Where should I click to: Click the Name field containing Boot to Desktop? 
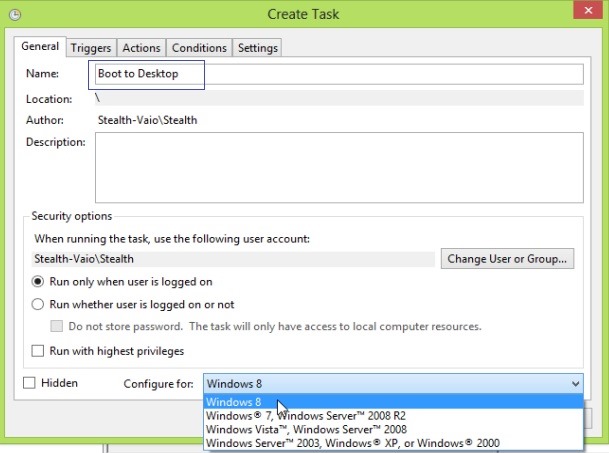click(x=339, y=74)
